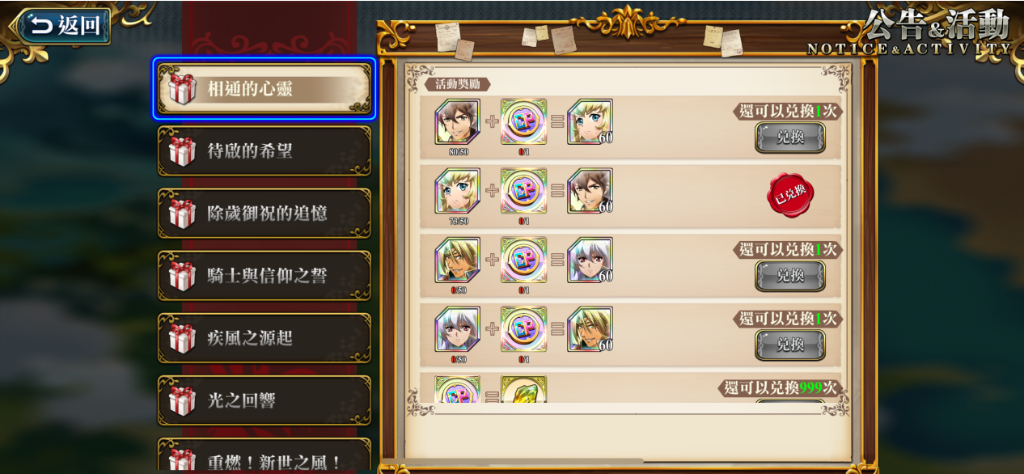1024x474 pixels.
Task: Tap the brown-haired hero reward icon in second row
Action: click(x=590, y=191)
